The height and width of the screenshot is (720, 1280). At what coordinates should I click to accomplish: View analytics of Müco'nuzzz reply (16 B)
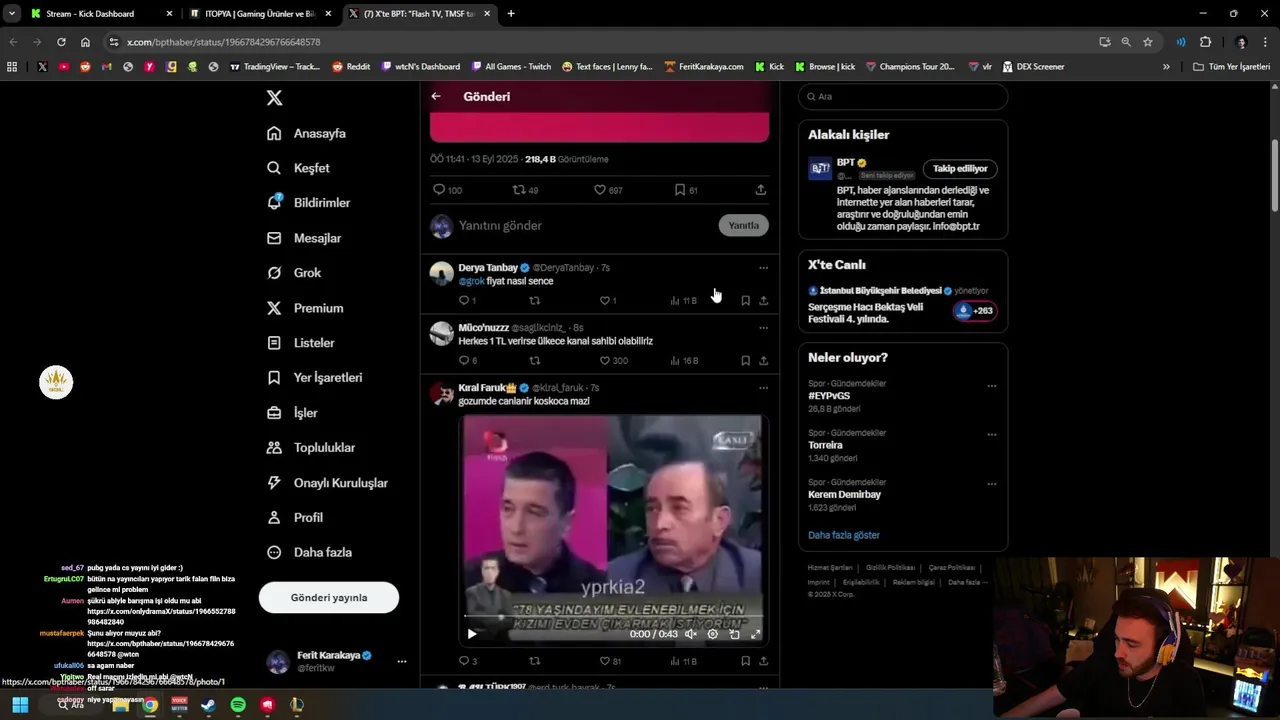pos(684,361)
